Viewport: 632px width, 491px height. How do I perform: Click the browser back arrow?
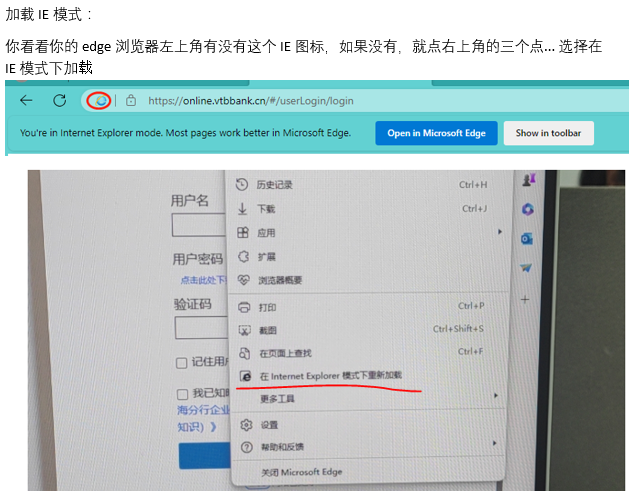click(x=26, y=100)
